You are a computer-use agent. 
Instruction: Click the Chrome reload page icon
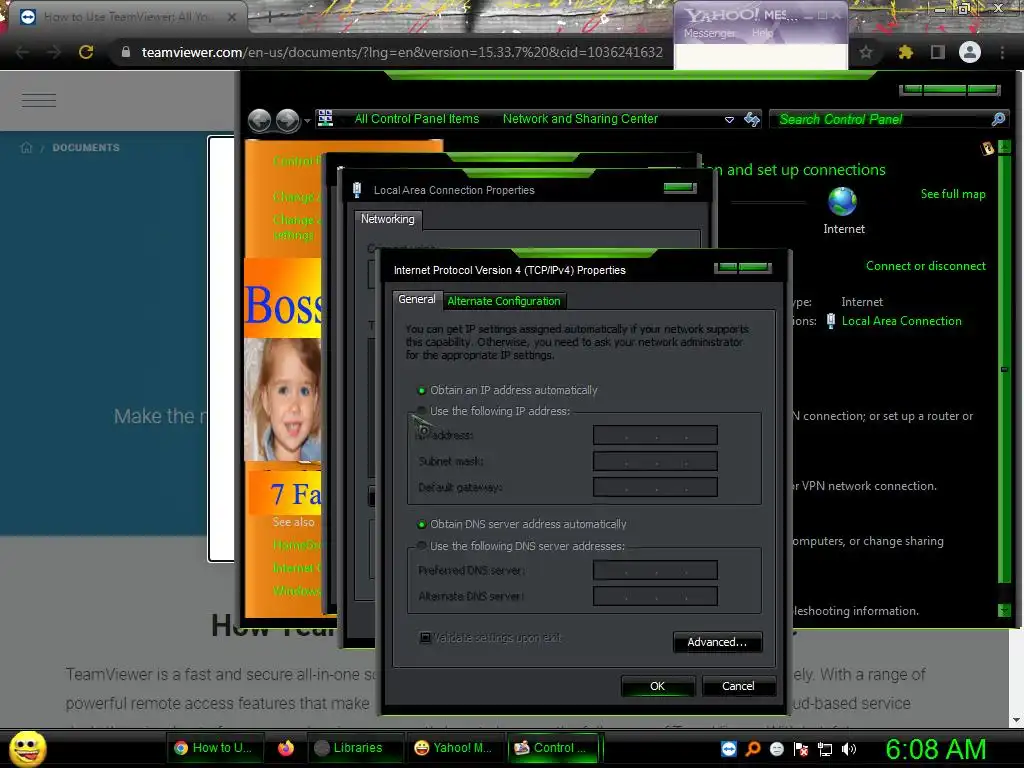86,52
